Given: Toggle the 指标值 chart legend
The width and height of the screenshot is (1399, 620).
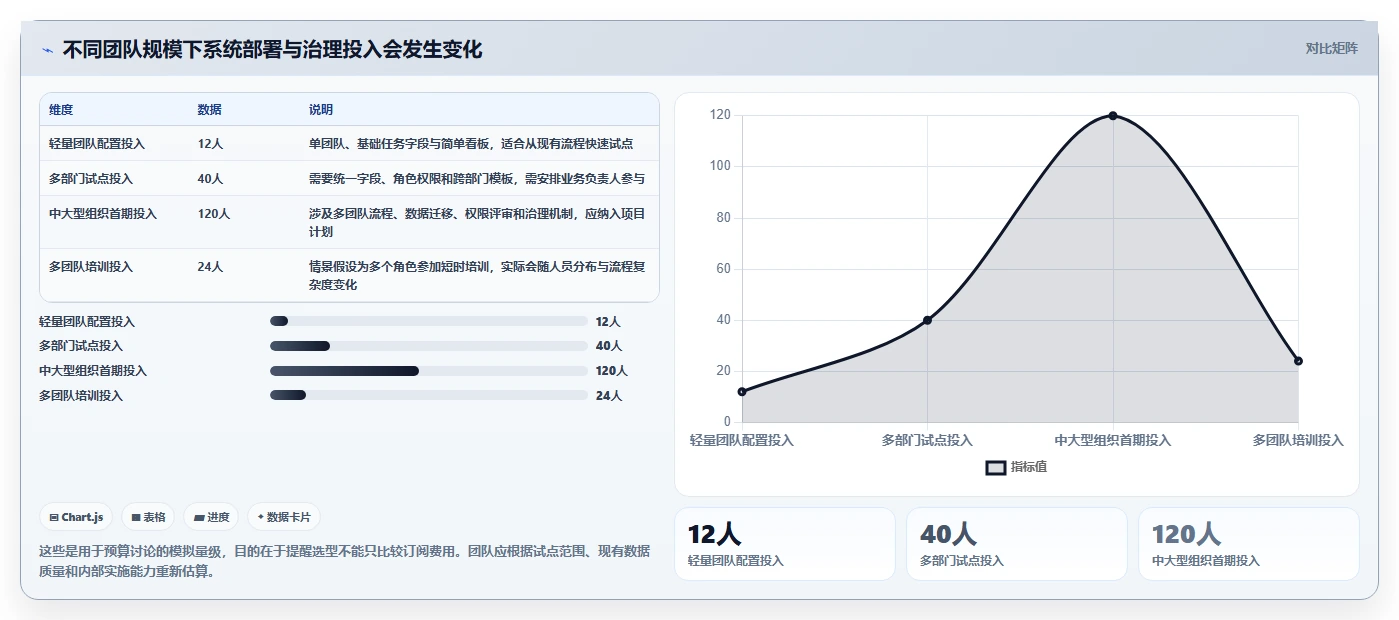Looking at the screenshot, I should click(x=1016, y=467).
